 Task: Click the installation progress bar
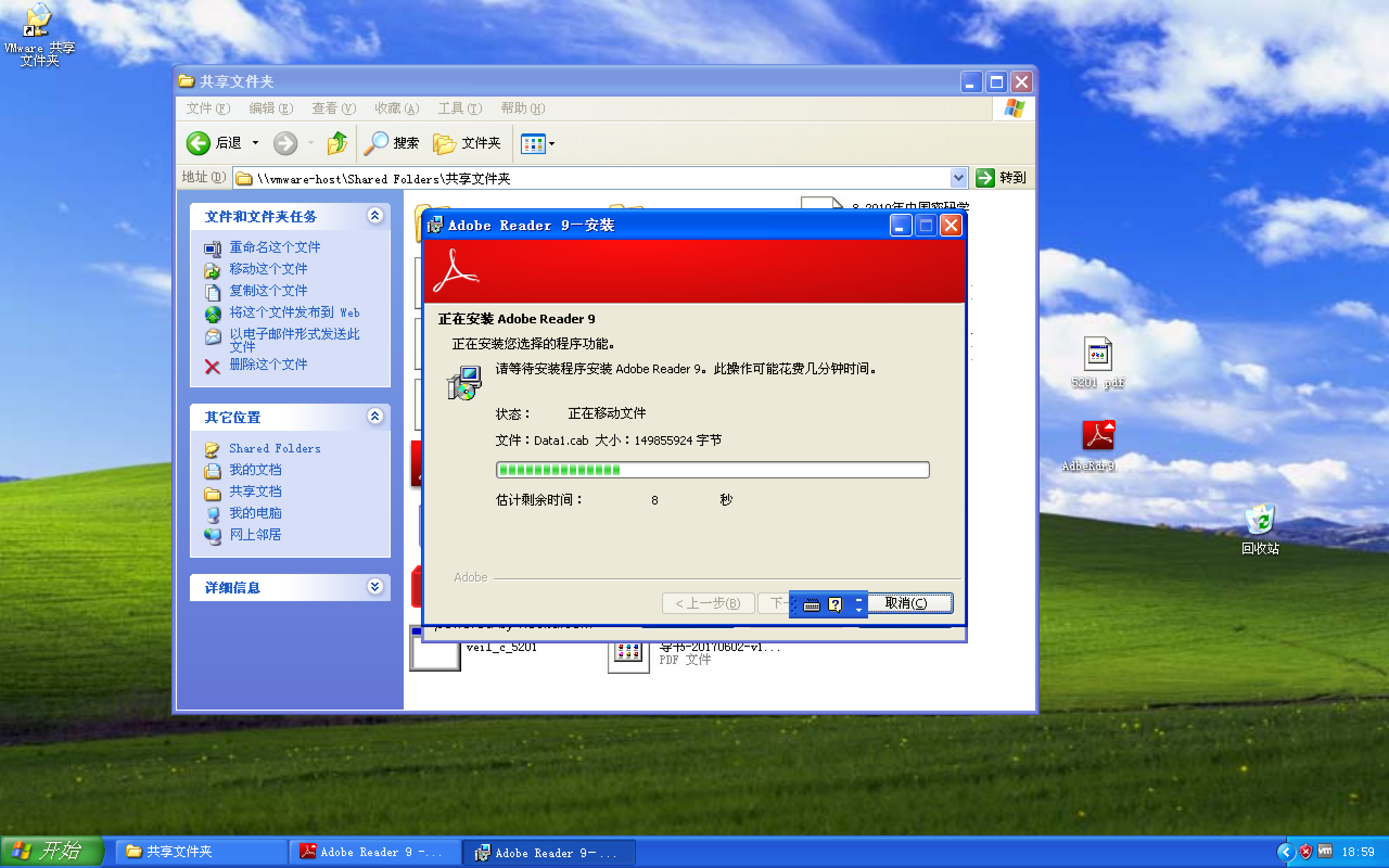(x=712, y=470)
